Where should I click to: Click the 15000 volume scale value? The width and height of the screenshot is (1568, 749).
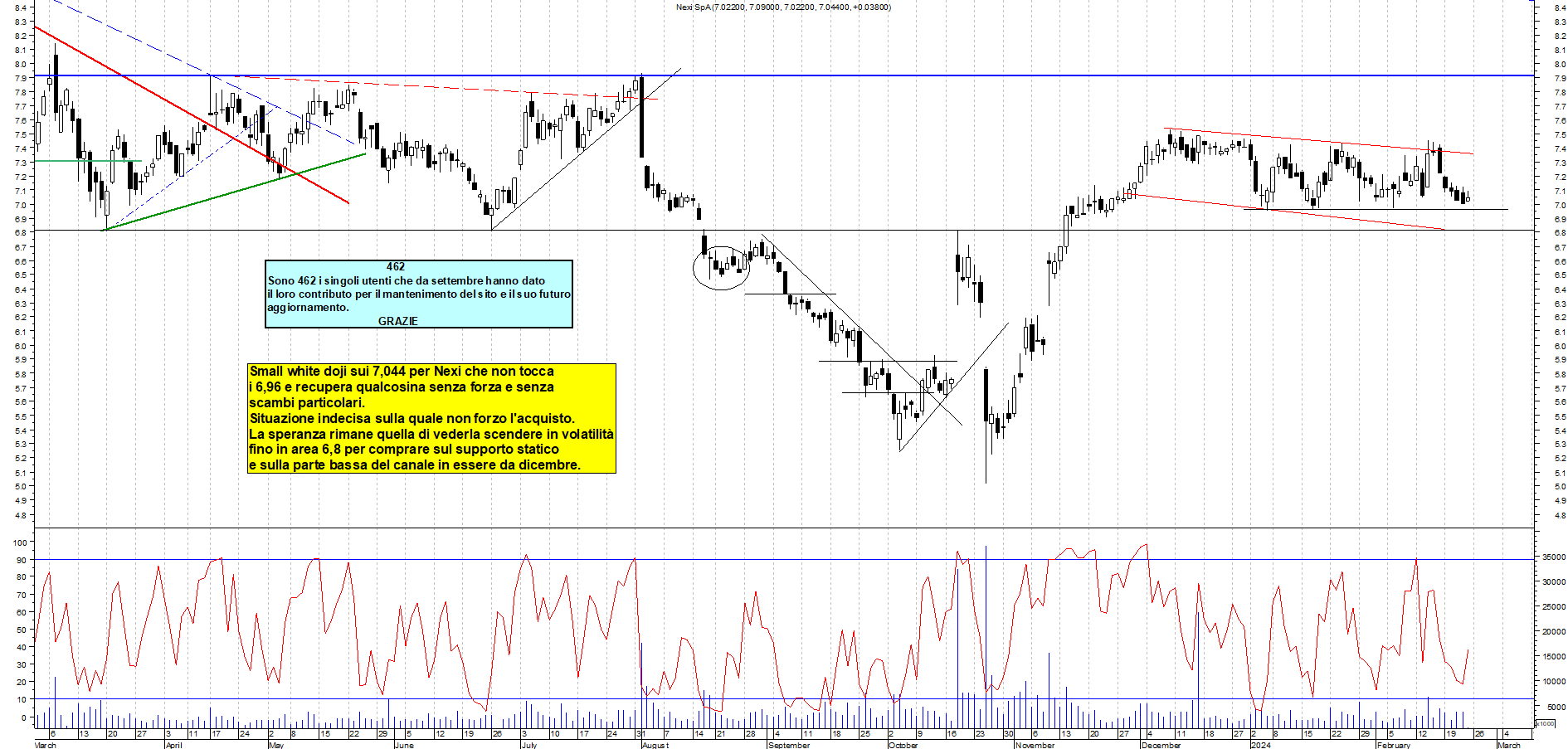[x=1554, y=657]
